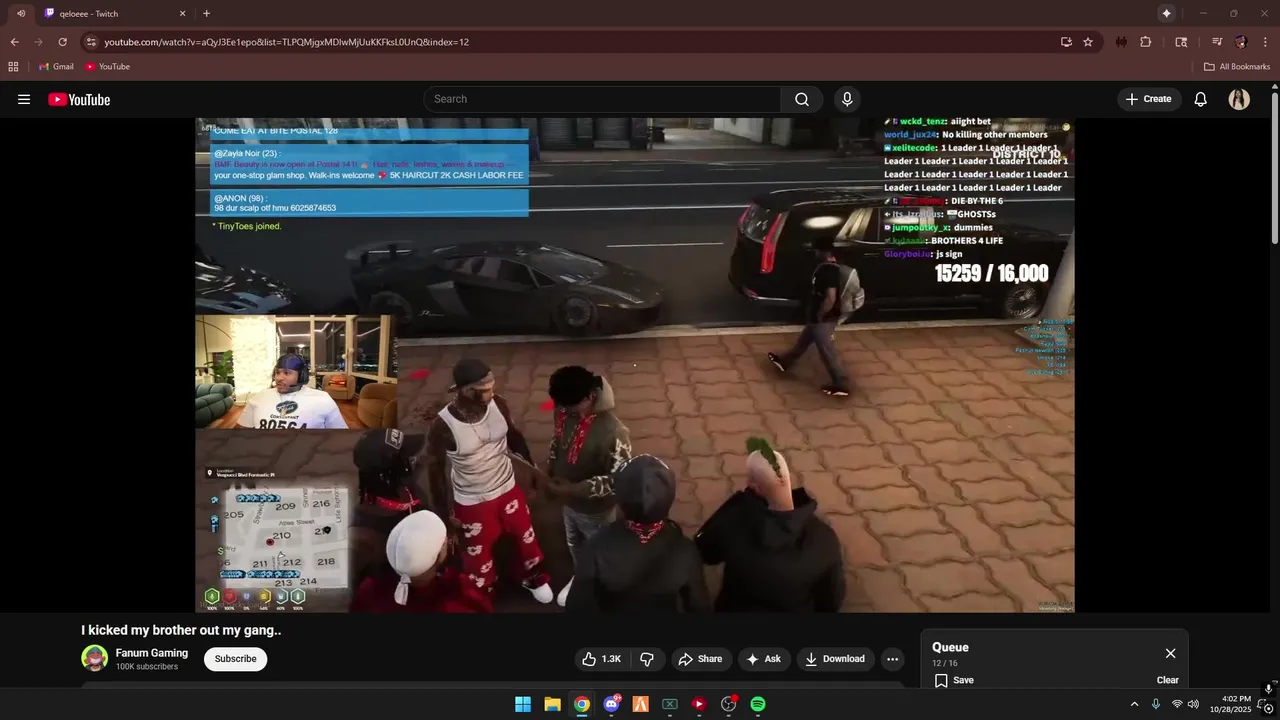Like the video with thumbs up

(x=602, y=659)
